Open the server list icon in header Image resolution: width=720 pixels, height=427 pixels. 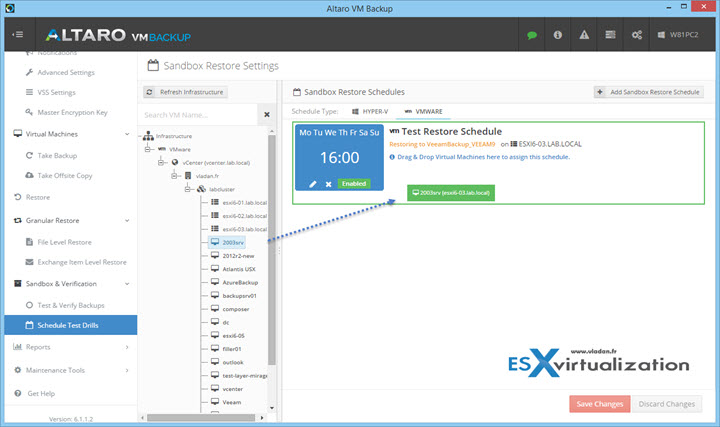610,35
